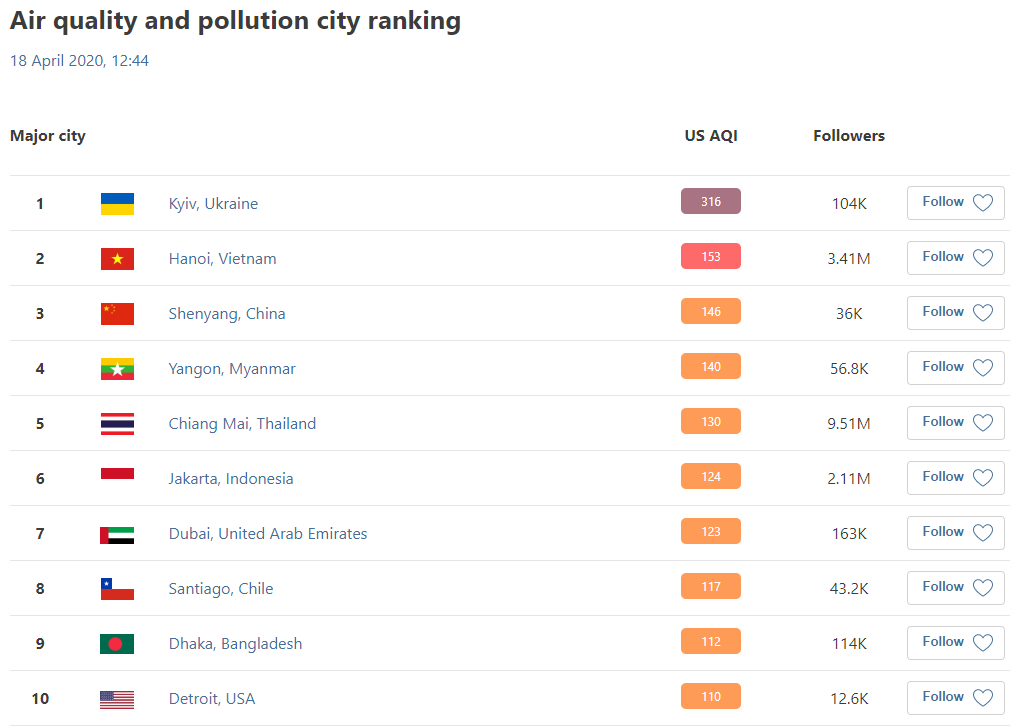Open Dubai, United Arab Emirates page

pos(268,534)
